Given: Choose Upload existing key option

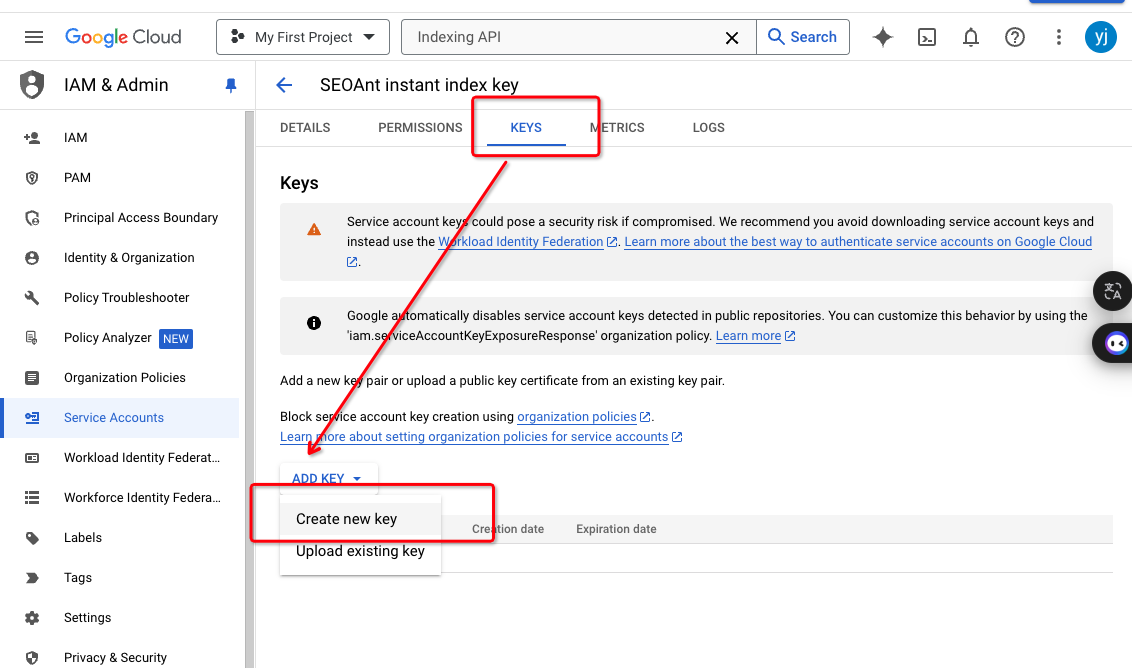Looking at the screenshot, I should coord(360,551).
